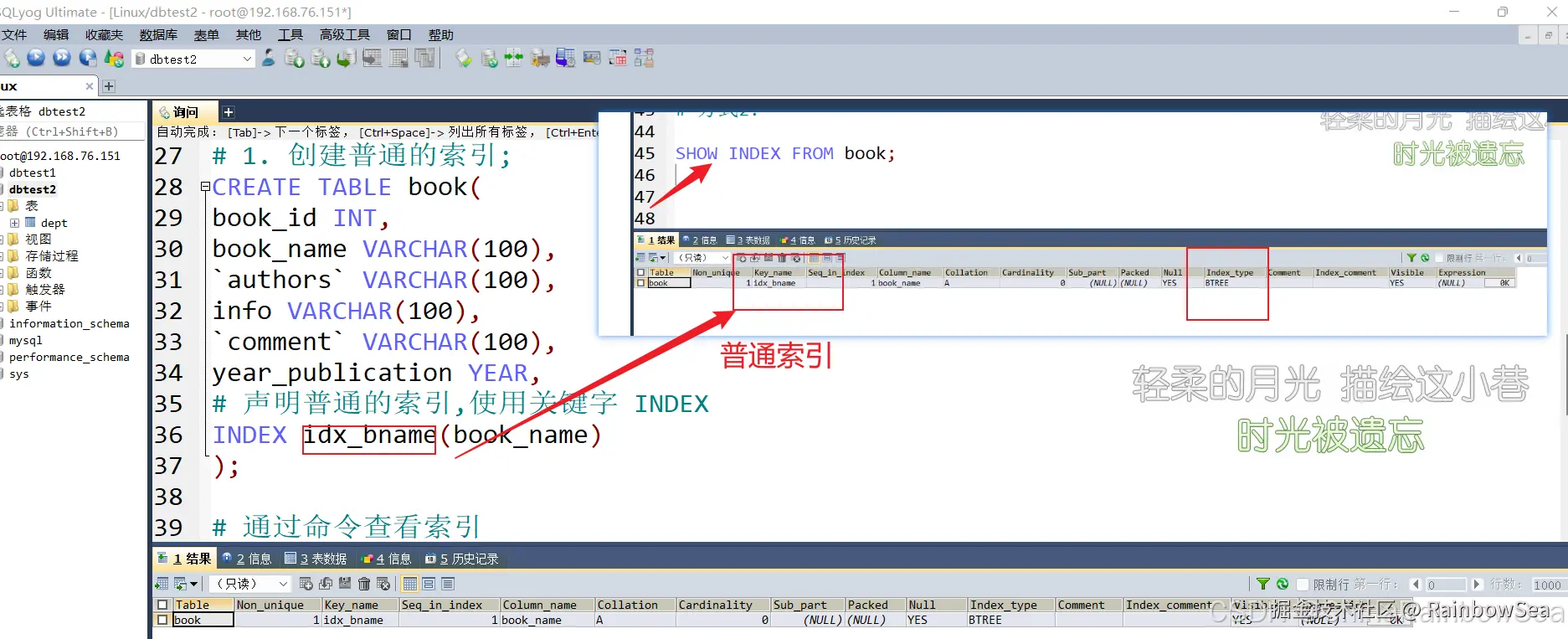Screen dimensions: 1568x639
Task: Click the import database down-arrow icon
Action: pos(295,59)
